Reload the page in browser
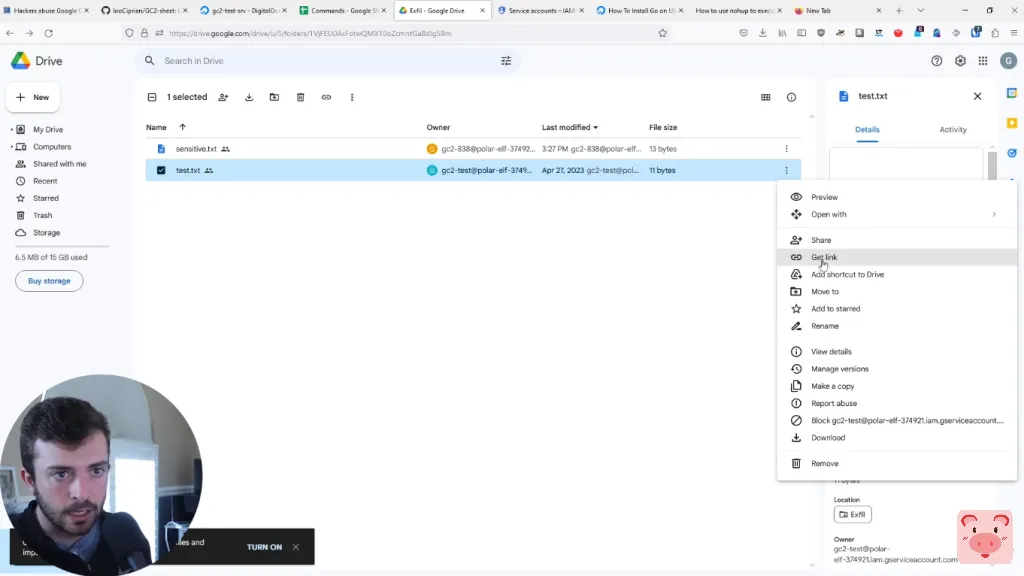Viewport: 1024px width, 576px height. tap(48, 33)
